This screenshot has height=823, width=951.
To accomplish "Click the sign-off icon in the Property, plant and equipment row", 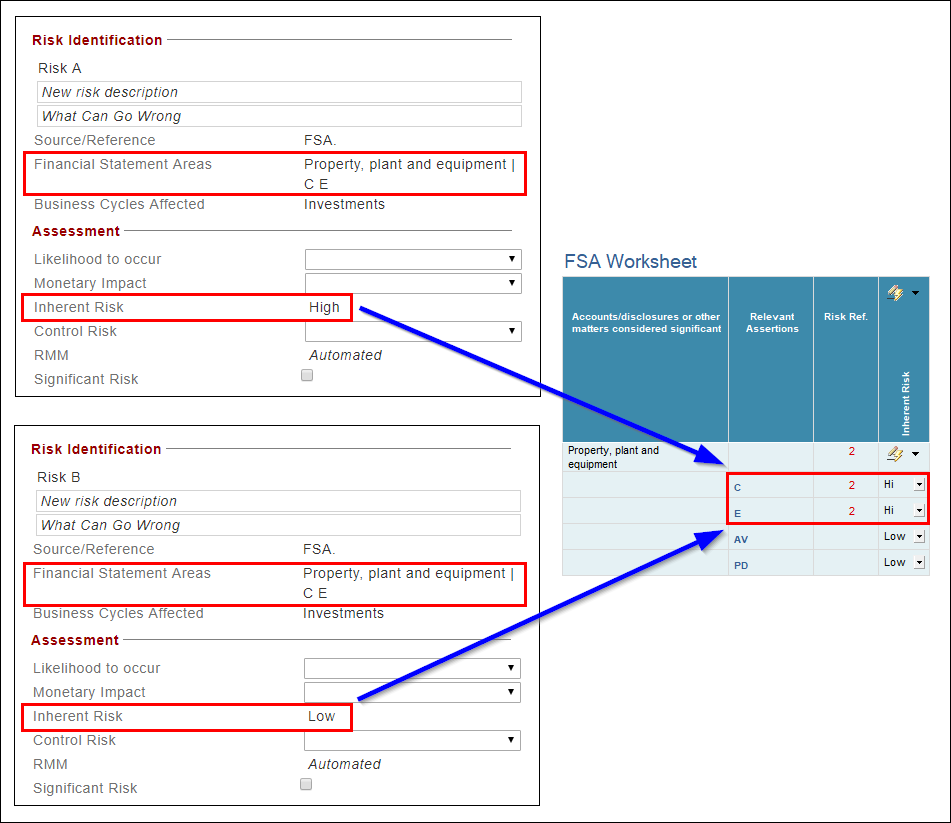I will [897, 453].
